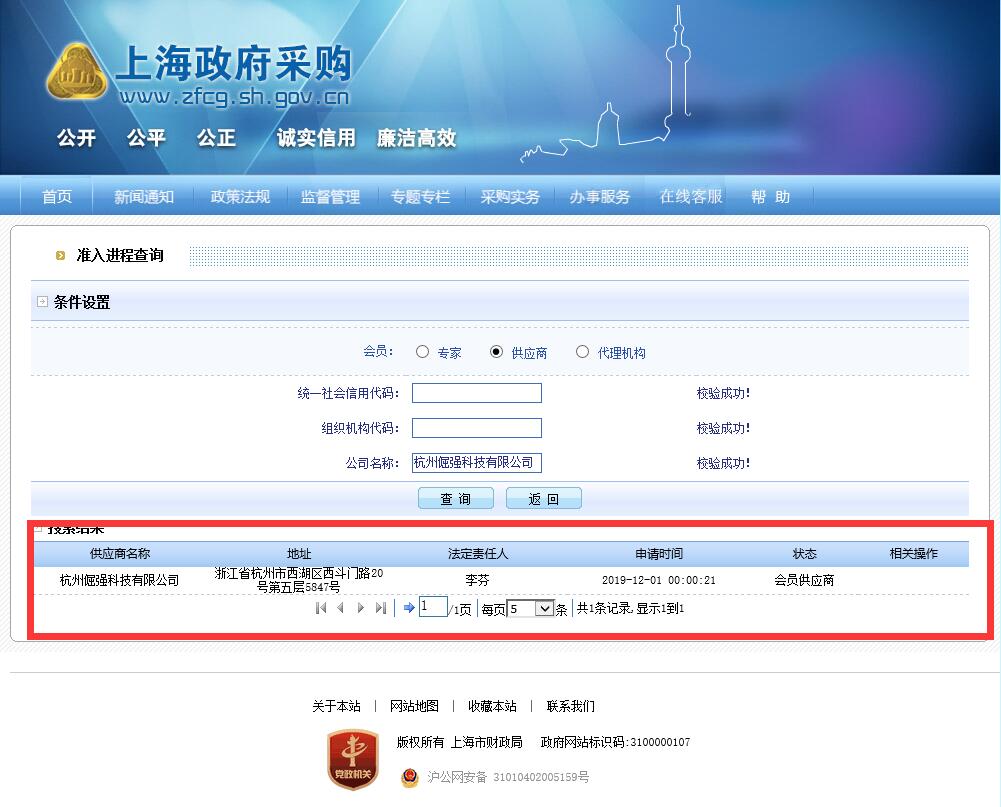Click the 上海政府采购 gold logo emblem
Image resolution: width=1001 pixels, height=807 pixels.
(77, 74)
